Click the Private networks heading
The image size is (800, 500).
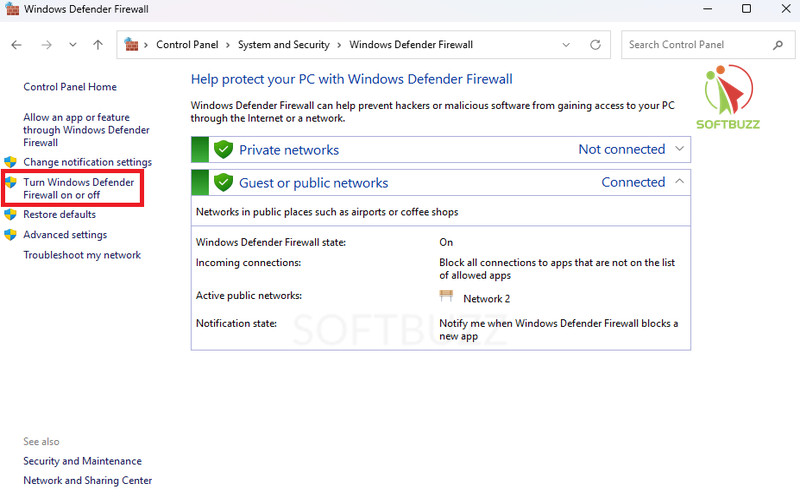(x=289, y=150)
